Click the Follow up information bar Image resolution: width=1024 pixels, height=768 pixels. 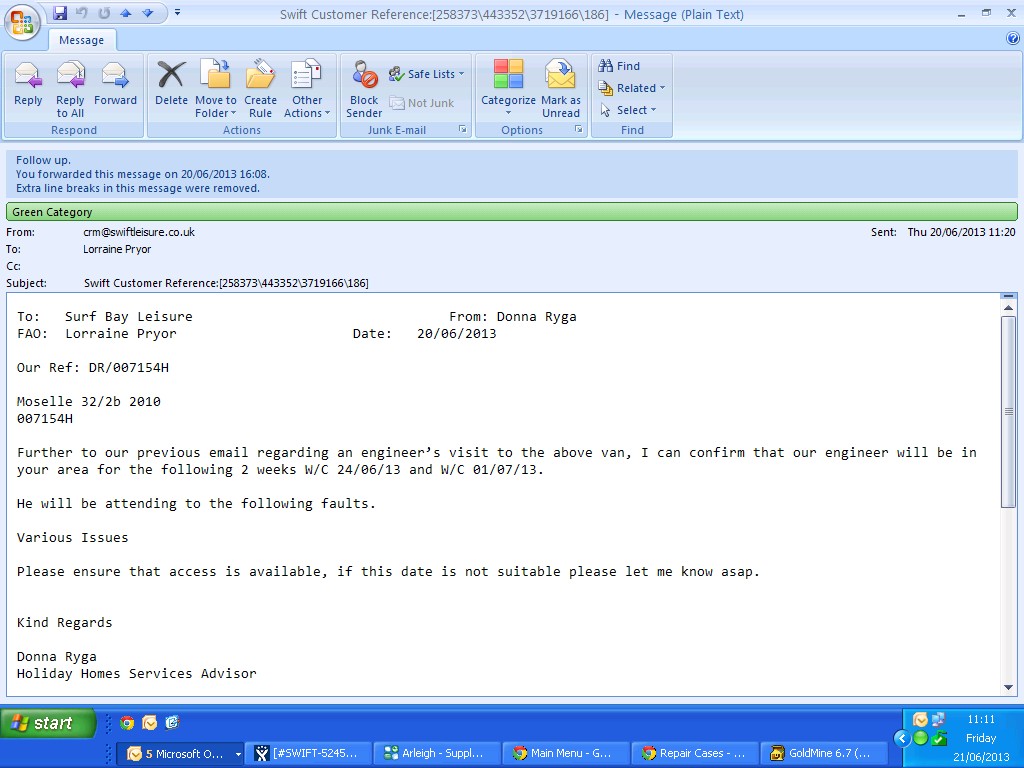pos(511,174)
